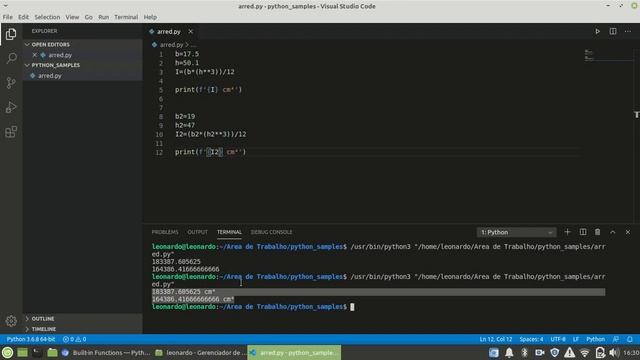Place cursor on line 10 I2 formula

(x=211, y=134)
